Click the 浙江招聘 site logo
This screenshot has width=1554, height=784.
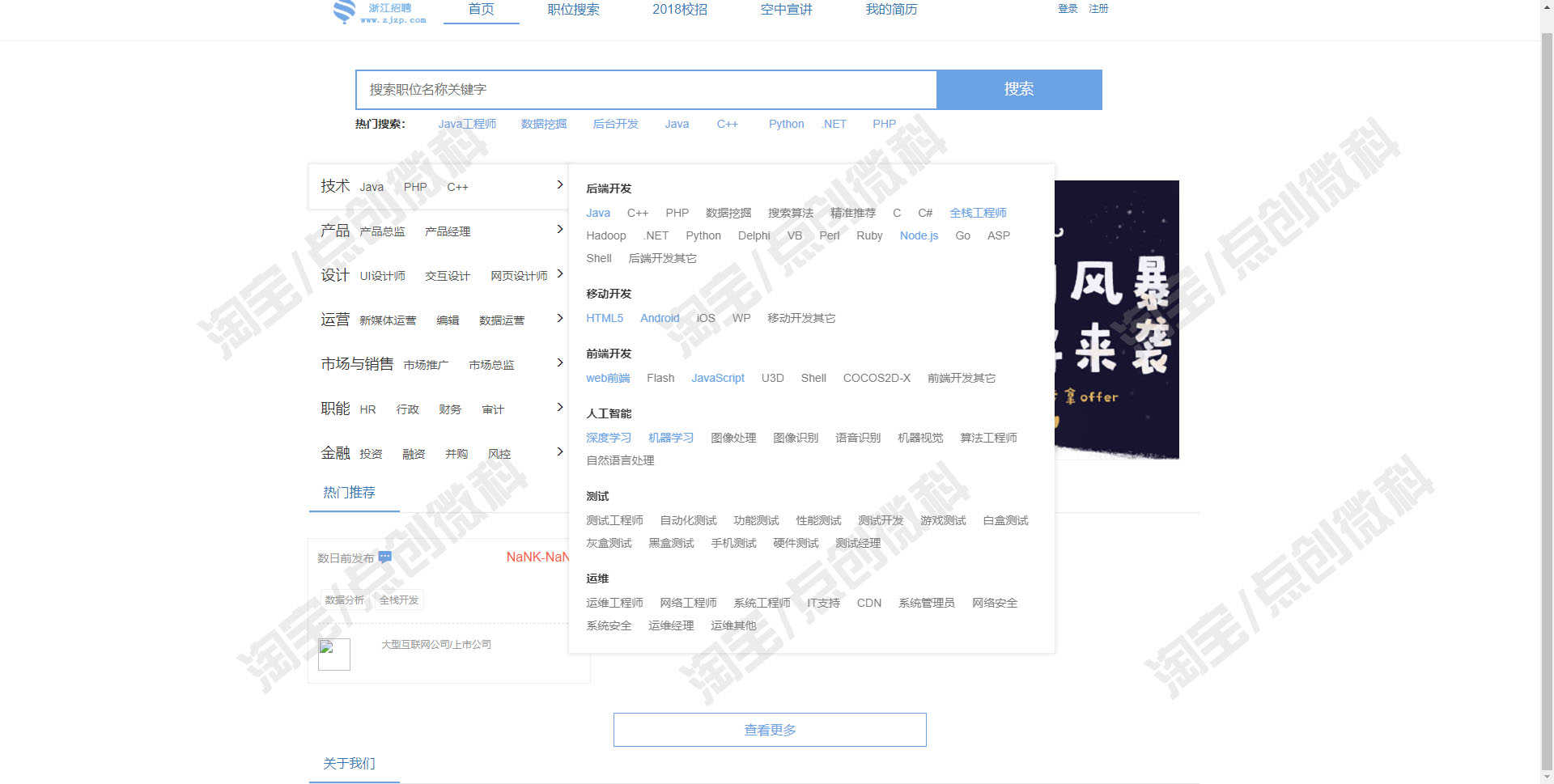[380, 12]
